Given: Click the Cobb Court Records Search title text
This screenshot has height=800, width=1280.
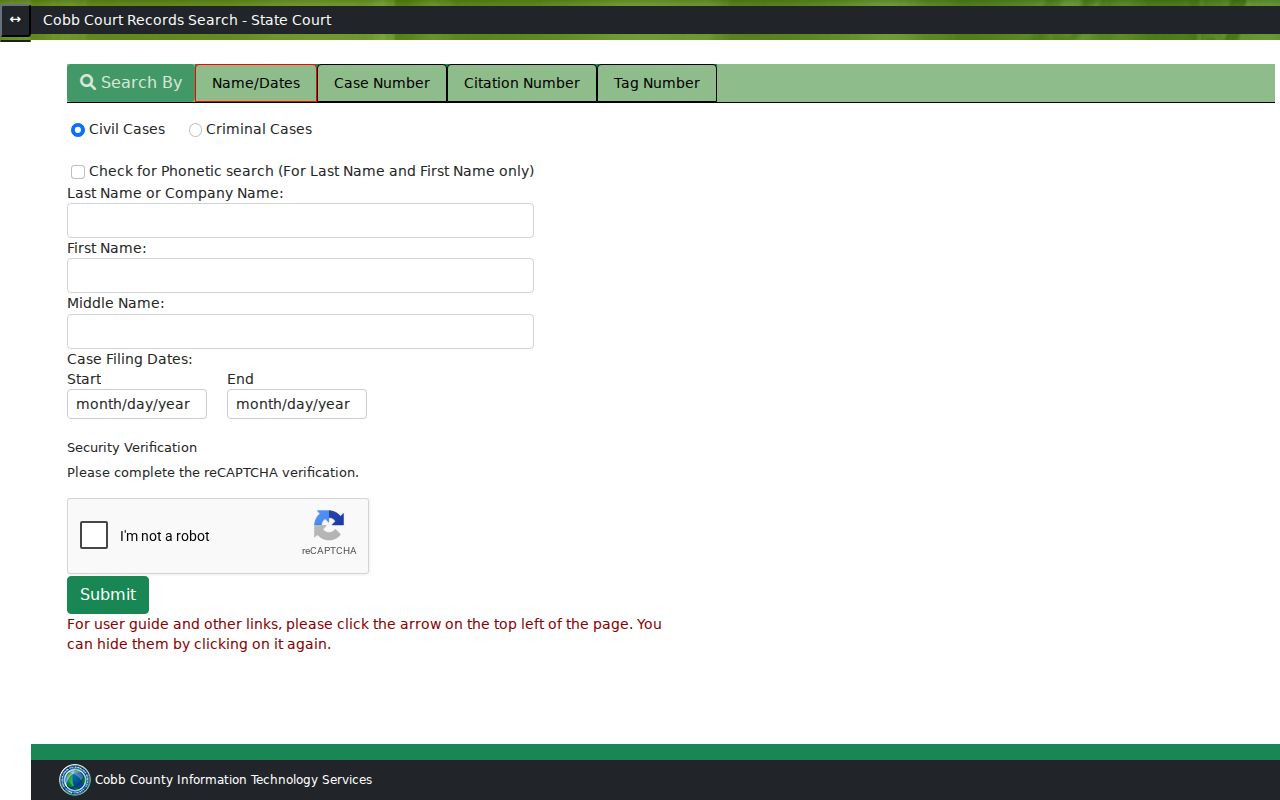Looking at the screenshot, I should click(187, 20).
